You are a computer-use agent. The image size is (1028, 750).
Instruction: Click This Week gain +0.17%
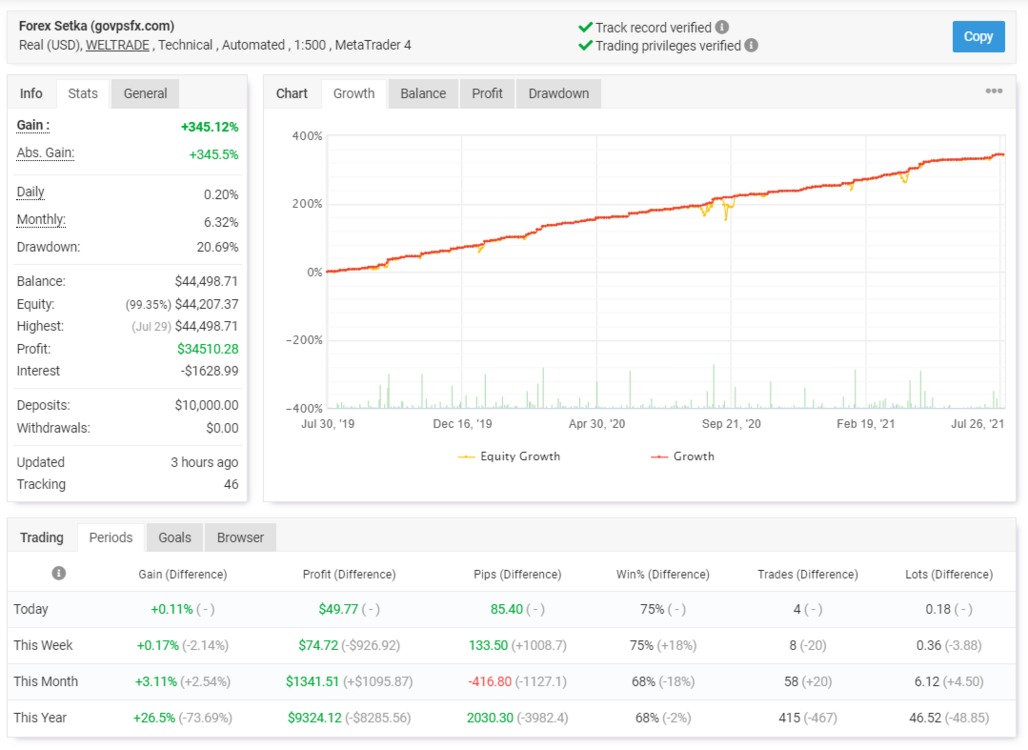click(x=157, y=645)
